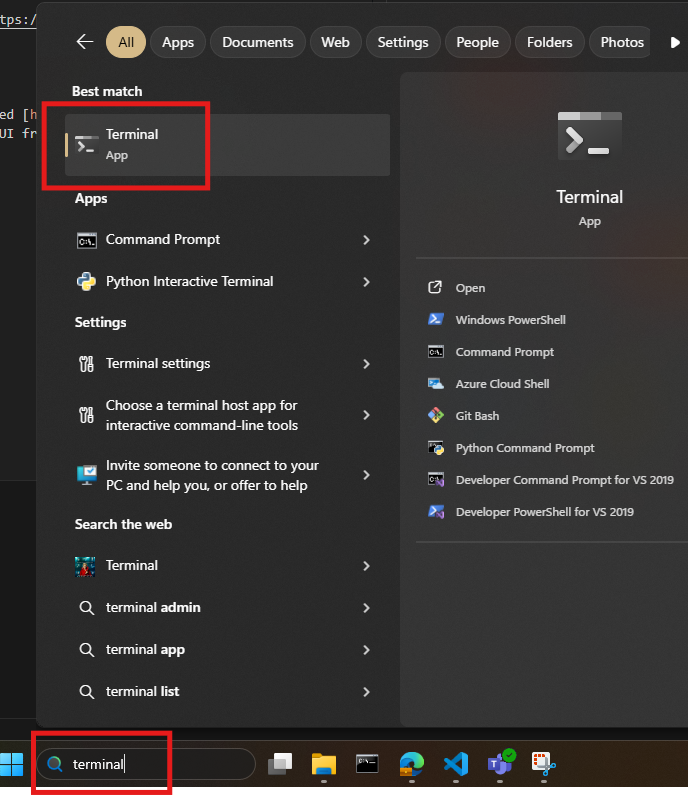Open the Windows Start button
The height and width of the screenshot is (795, 688).
click(x=11, y=764)
